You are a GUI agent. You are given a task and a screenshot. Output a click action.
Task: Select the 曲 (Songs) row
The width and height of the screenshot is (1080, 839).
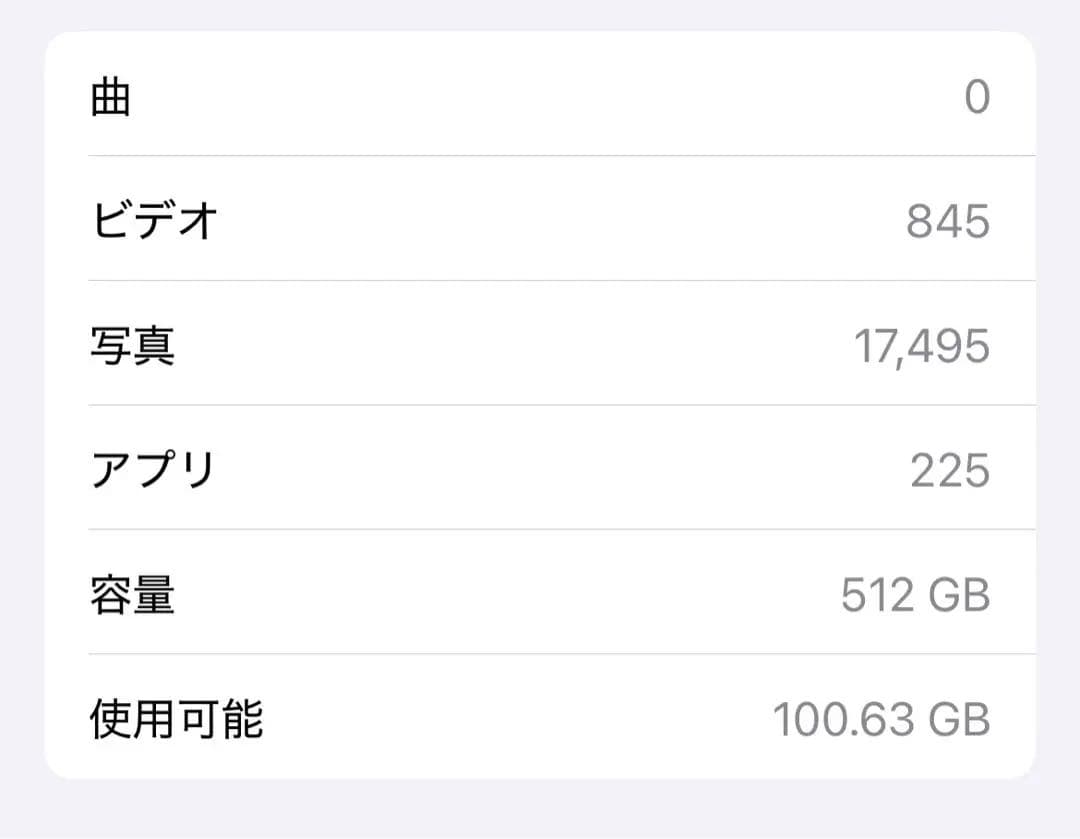click(x=540, y=97)
